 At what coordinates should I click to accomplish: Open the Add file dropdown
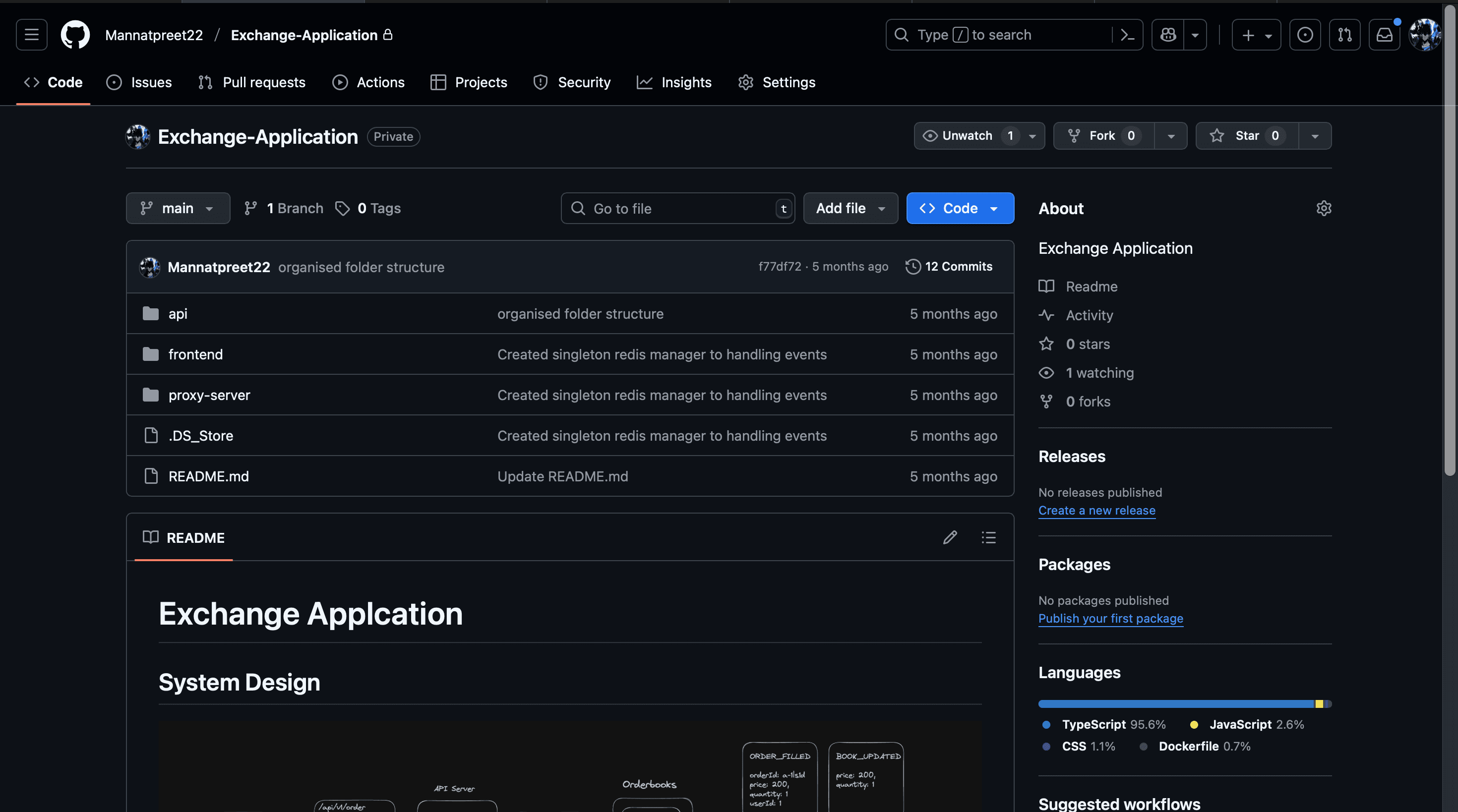[x=850, y=208]
